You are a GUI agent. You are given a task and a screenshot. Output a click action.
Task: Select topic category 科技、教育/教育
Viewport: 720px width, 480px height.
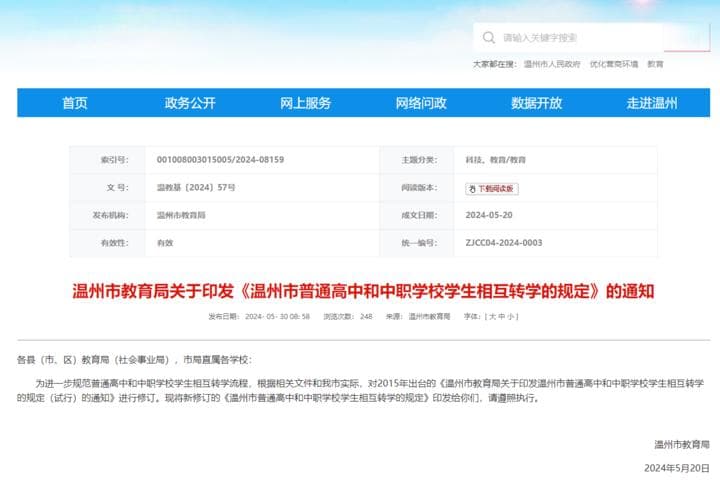coord(495,160)
